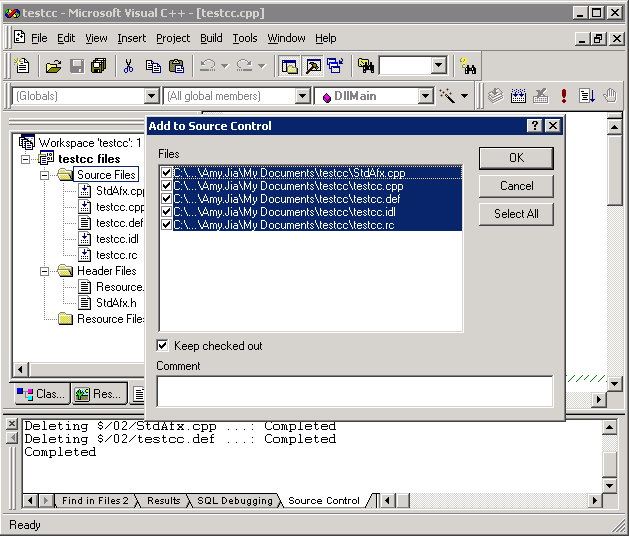Switch to the SQL Debugging output tab
This screenshot has height=536, width=629.
236,501
